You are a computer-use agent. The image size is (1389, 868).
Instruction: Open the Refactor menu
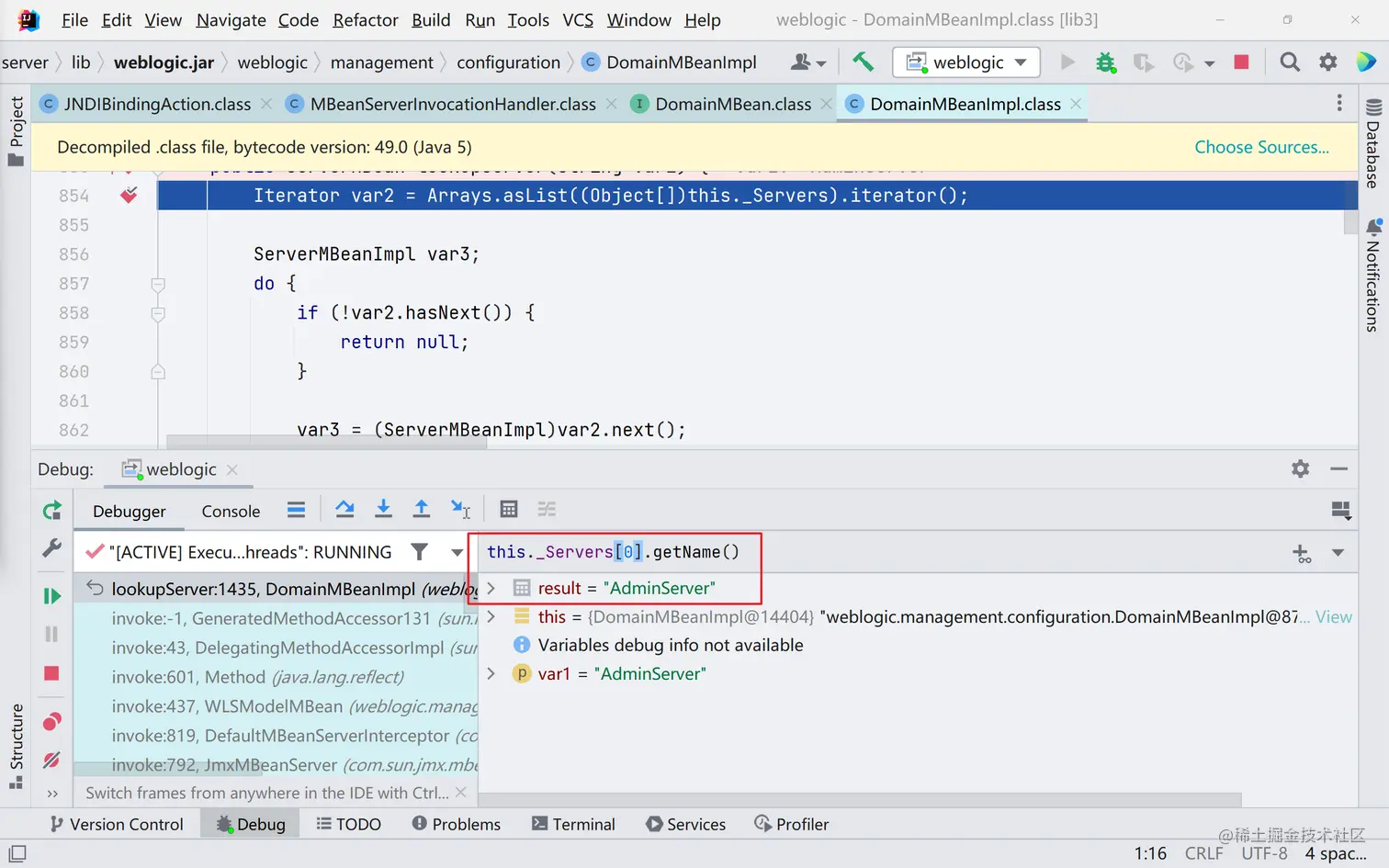pyautogui.click(x=366, y=19)
